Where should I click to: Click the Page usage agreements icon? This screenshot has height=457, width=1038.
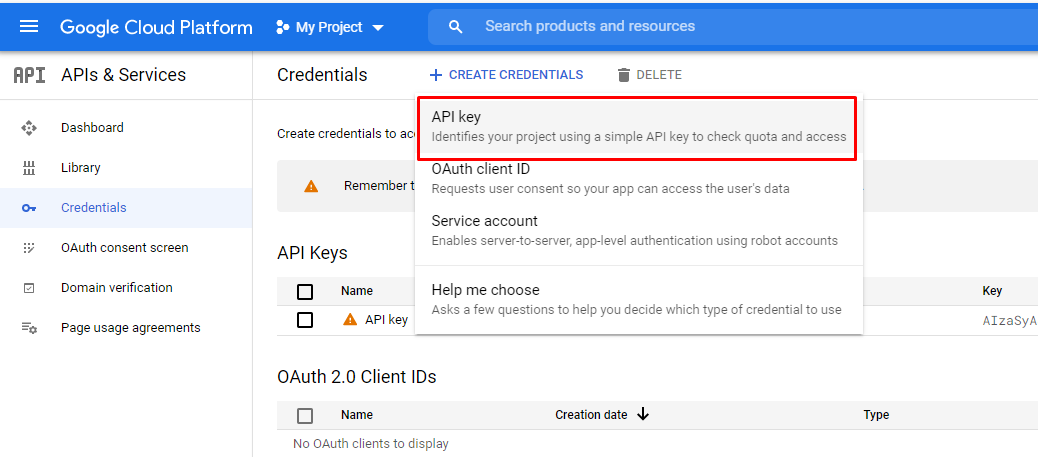(28, 328)
